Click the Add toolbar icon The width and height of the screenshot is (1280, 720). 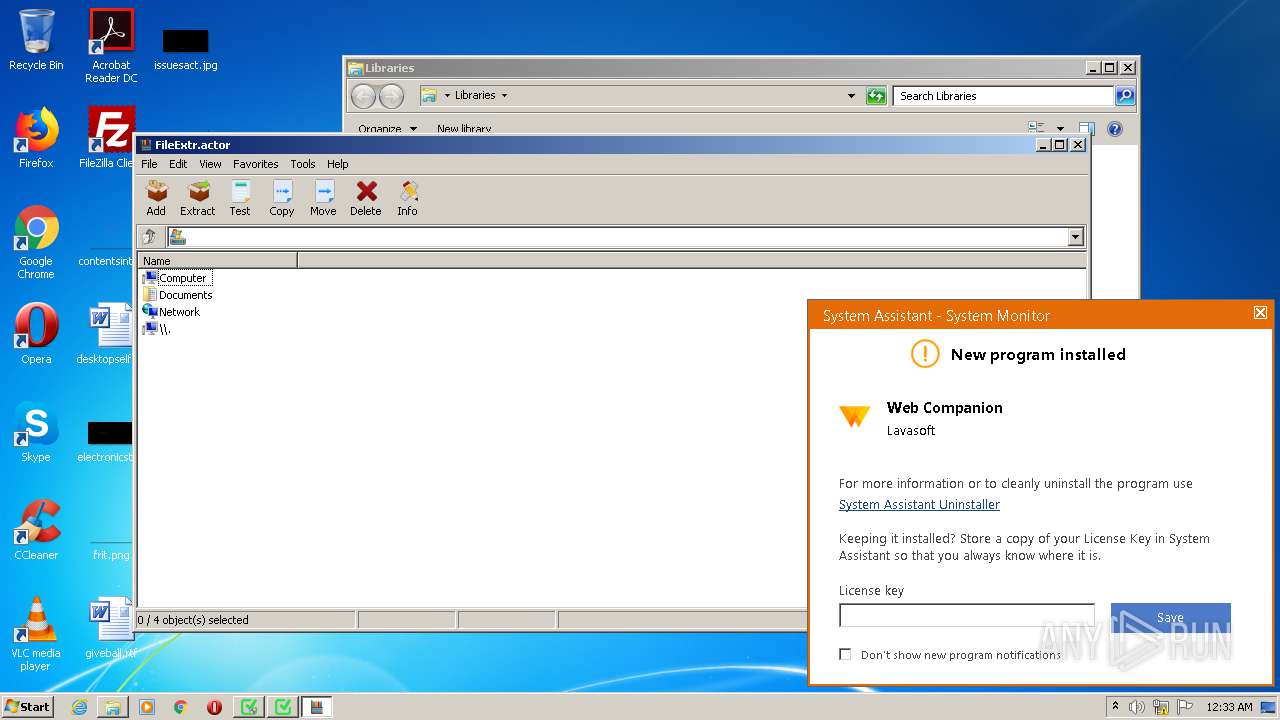tap(156, 198)
